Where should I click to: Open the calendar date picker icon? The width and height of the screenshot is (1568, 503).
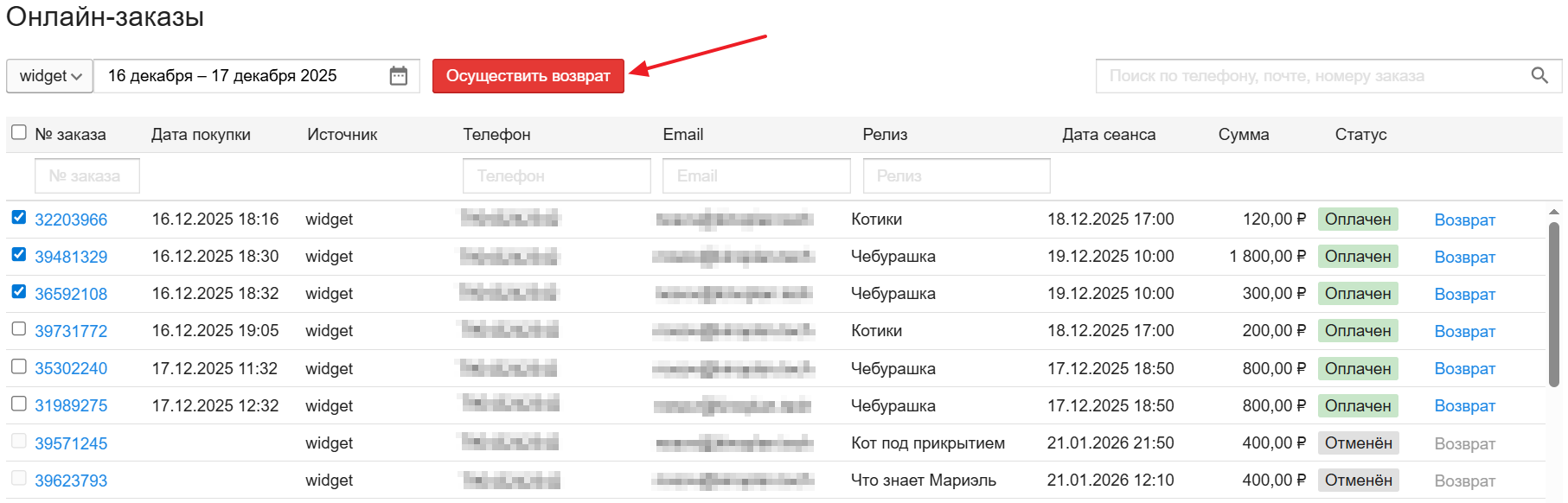pos(398,76)
